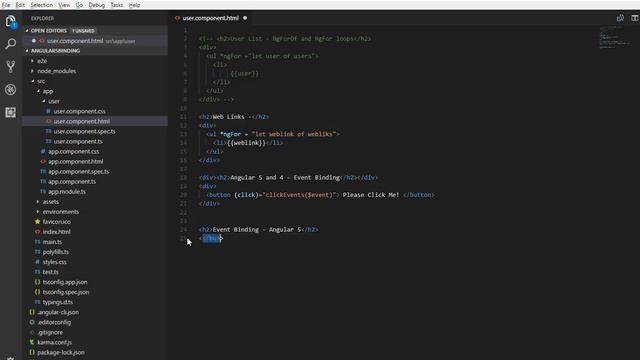Image resolution: width=640 pixels, height=360 pixels.
Task: Click the unsaved dot on user.component.html tab
Action: (245, 18)
